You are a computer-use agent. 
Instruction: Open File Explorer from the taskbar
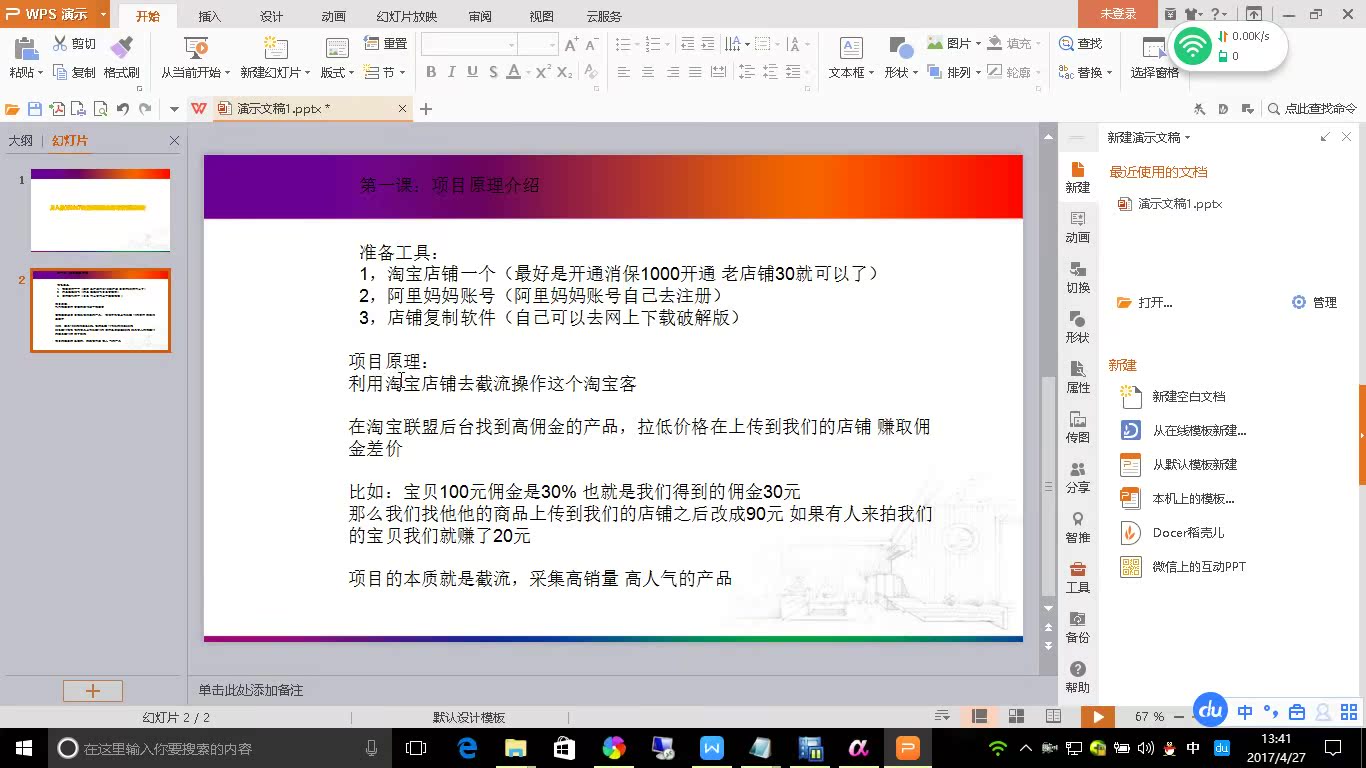point(516,747)
